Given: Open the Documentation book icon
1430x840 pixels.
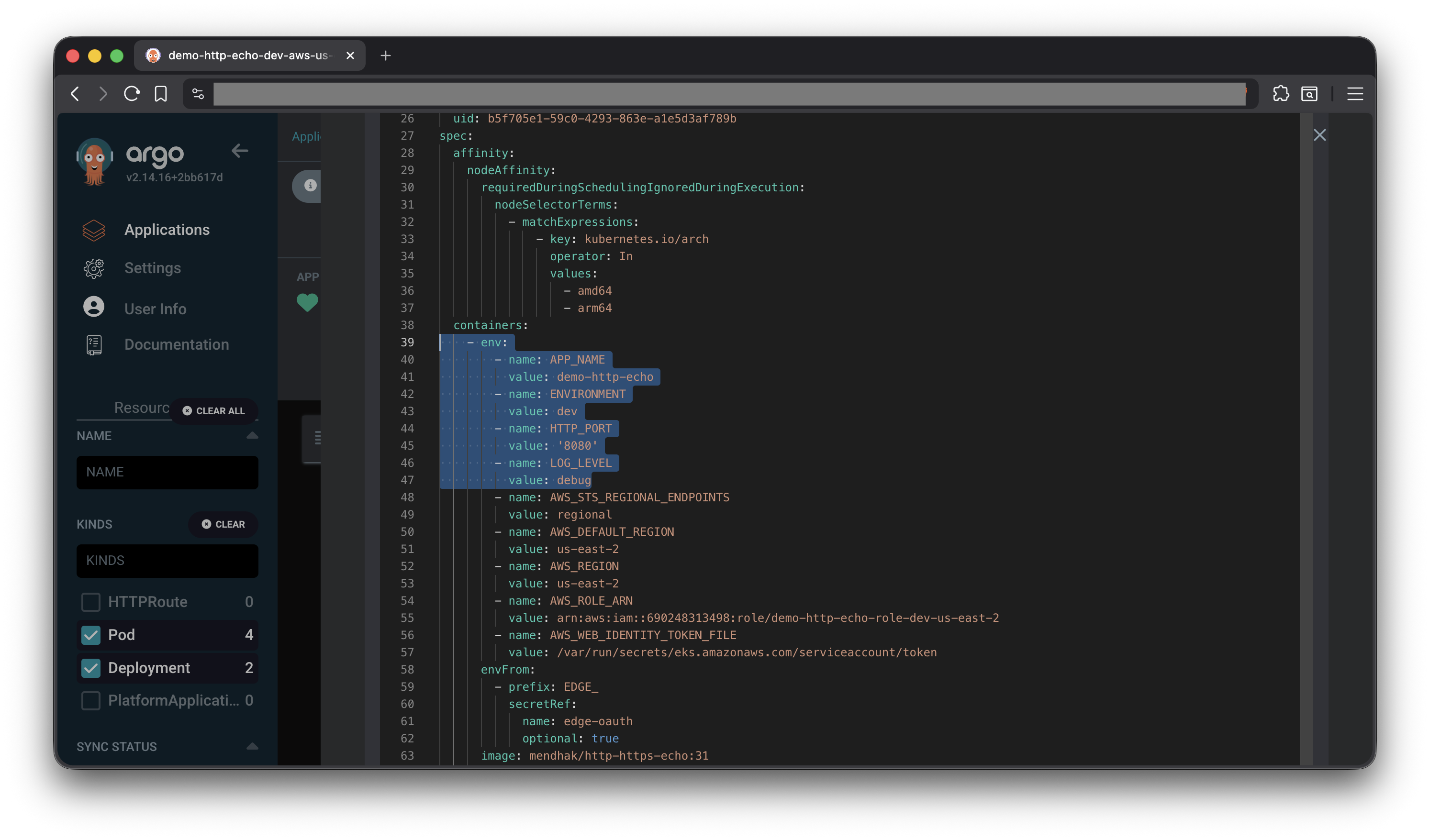Looking at the screenshot, I should pos(94,345).
